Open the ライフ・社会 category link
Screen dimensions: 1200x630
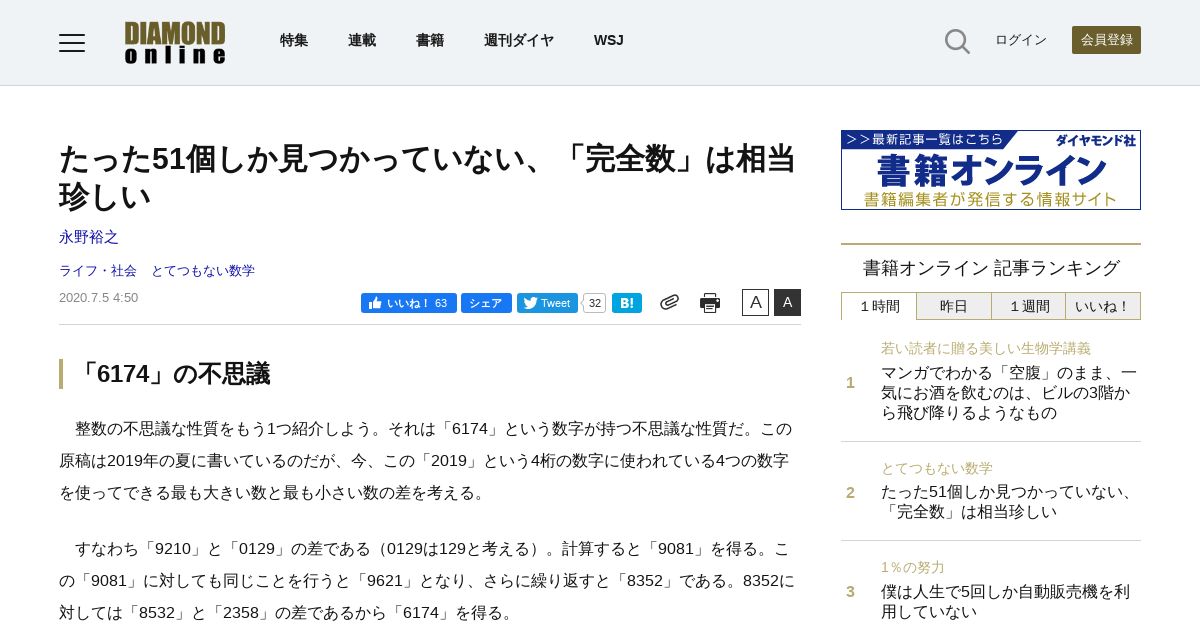pyautogui.click(x=98, y=271)
